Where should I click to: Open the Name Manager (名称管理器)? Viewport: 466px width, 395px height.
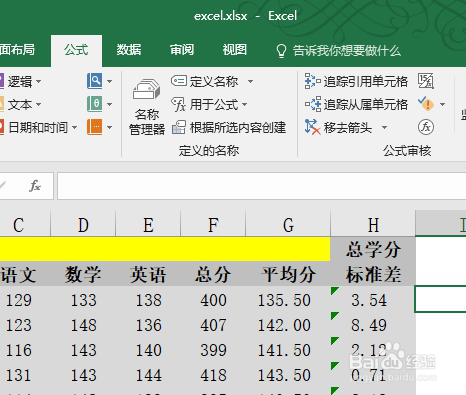pos(147,107)
